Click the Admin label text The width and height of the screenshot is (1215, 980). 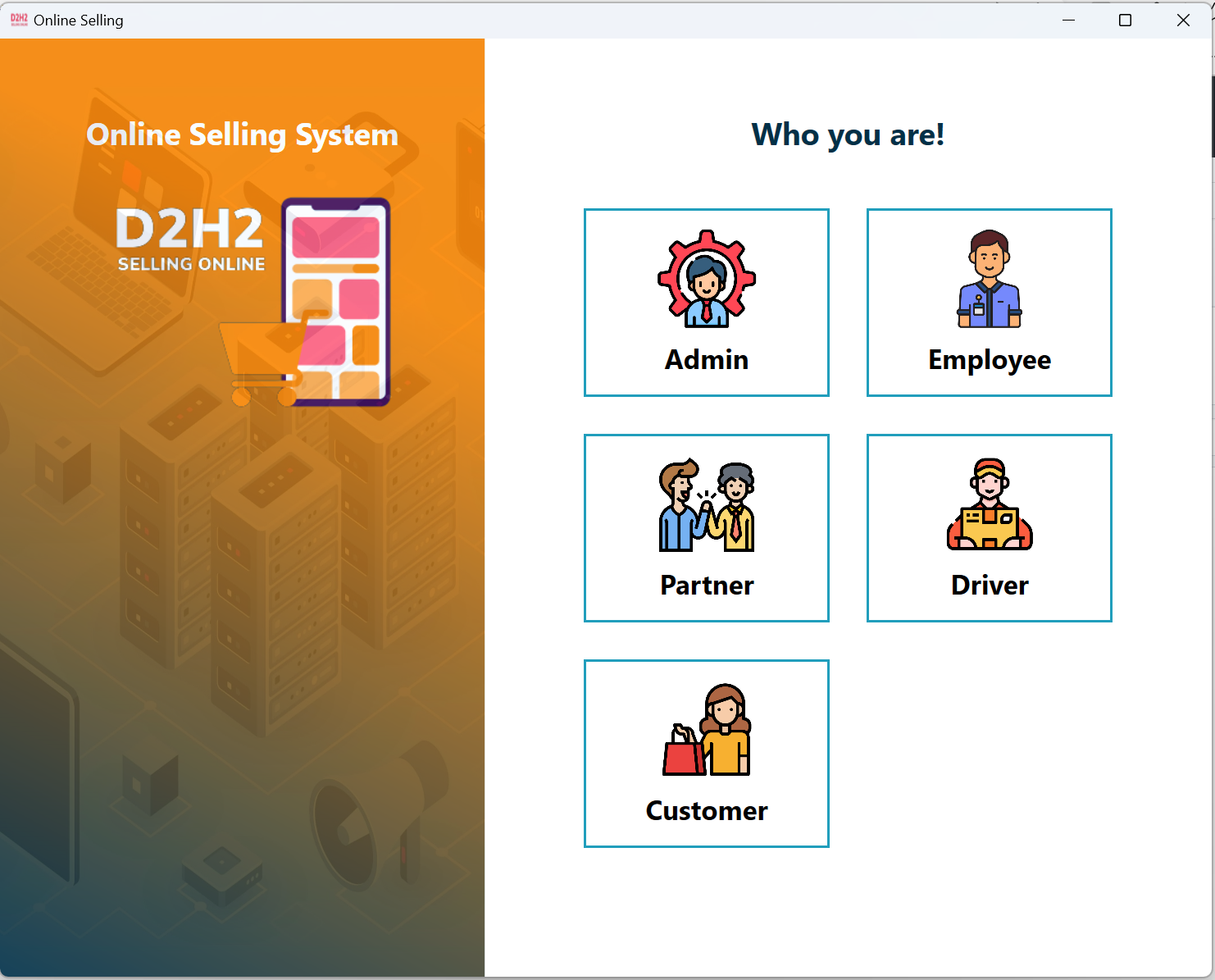(x=706, y=359)
